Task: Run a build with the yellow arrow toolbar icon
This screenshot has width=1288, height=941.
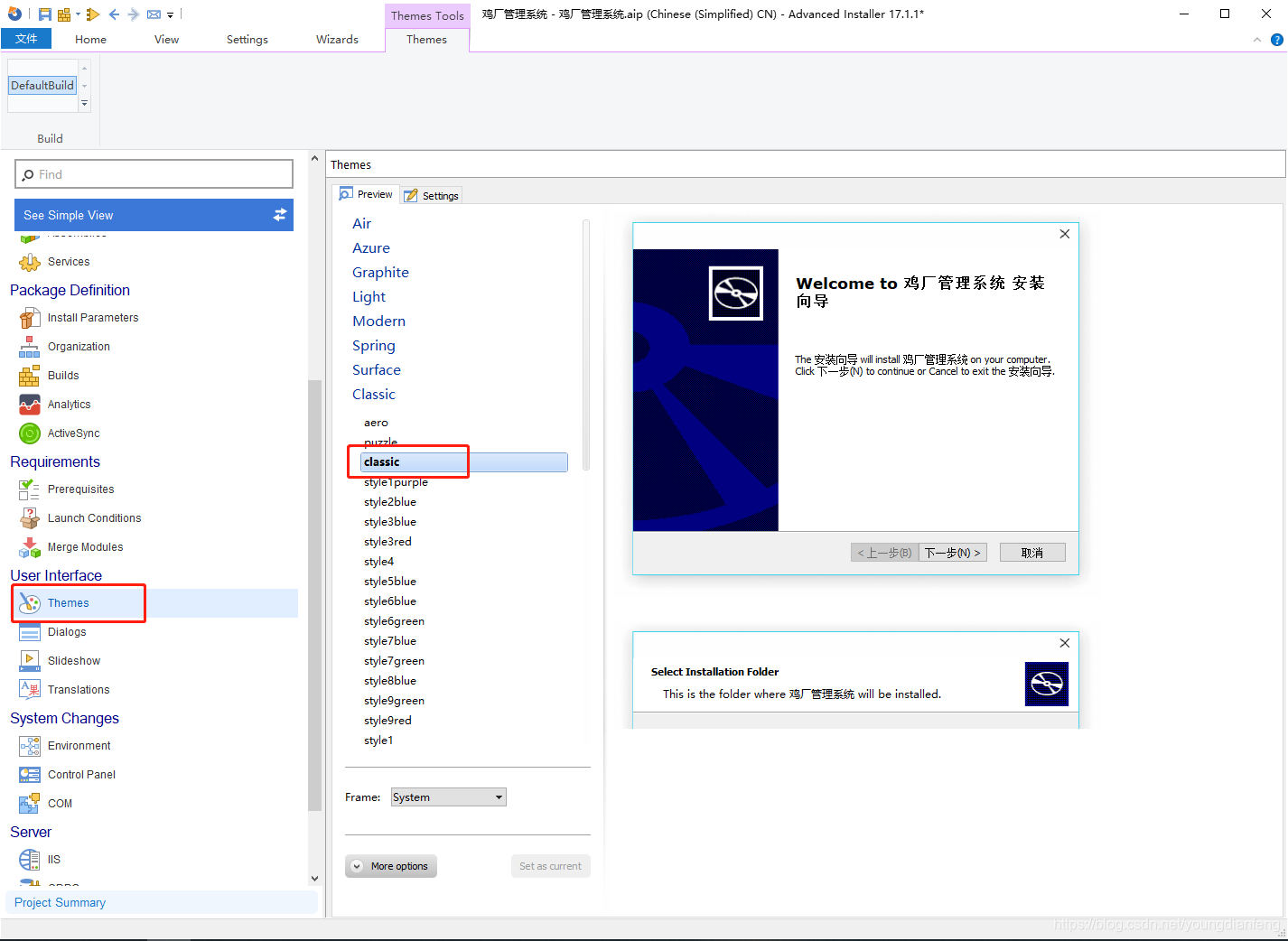Action: (x=92, y=14)
